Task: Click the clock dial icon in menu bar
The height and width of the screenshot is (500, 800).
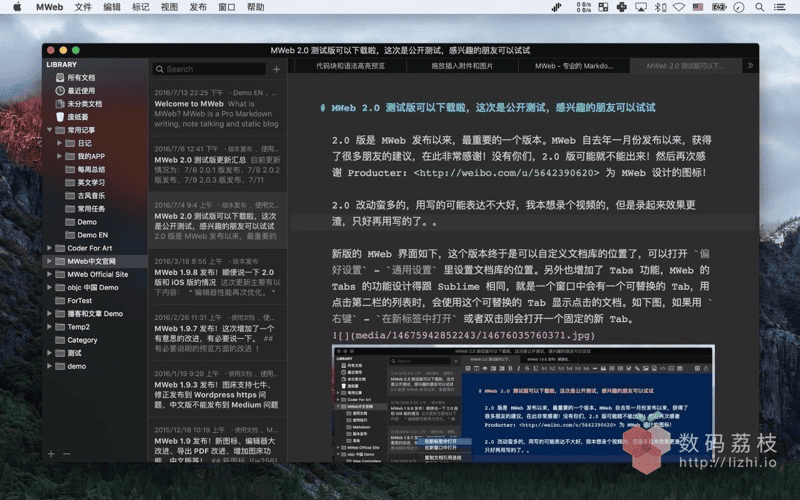Action: point(739,7)
